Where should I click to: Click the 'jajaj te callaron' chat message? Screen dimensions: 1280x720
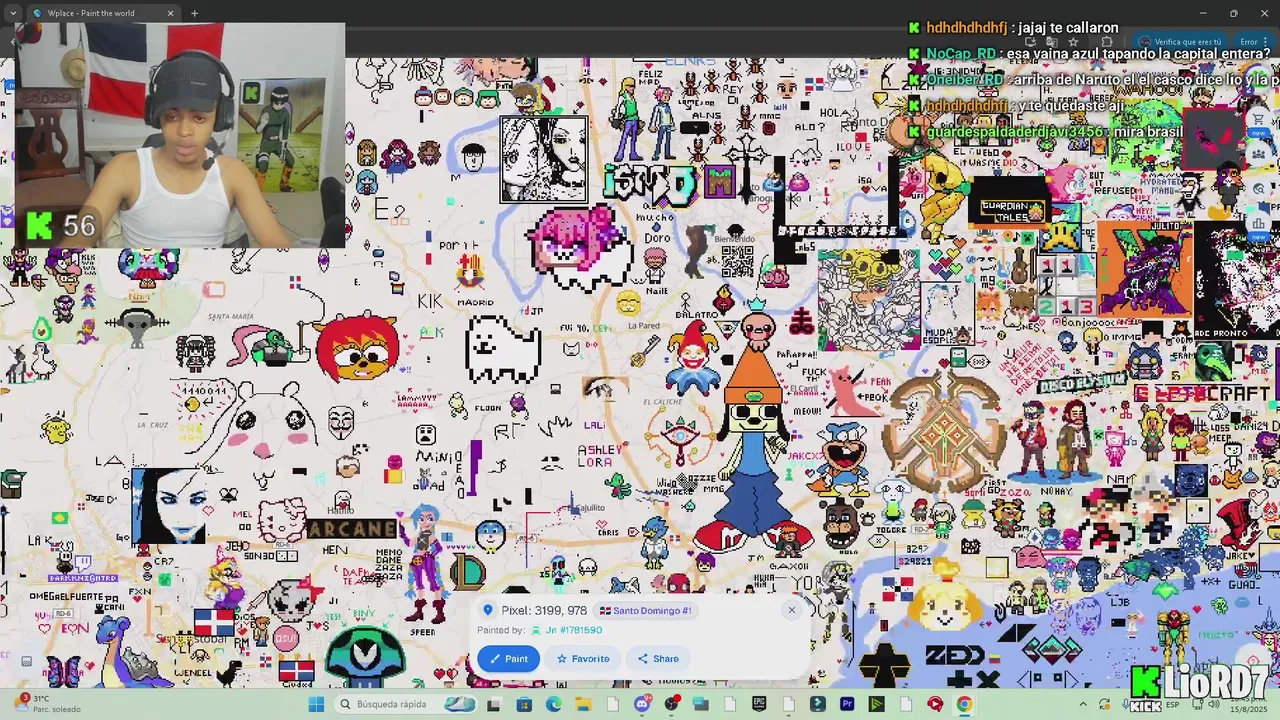1013,27
